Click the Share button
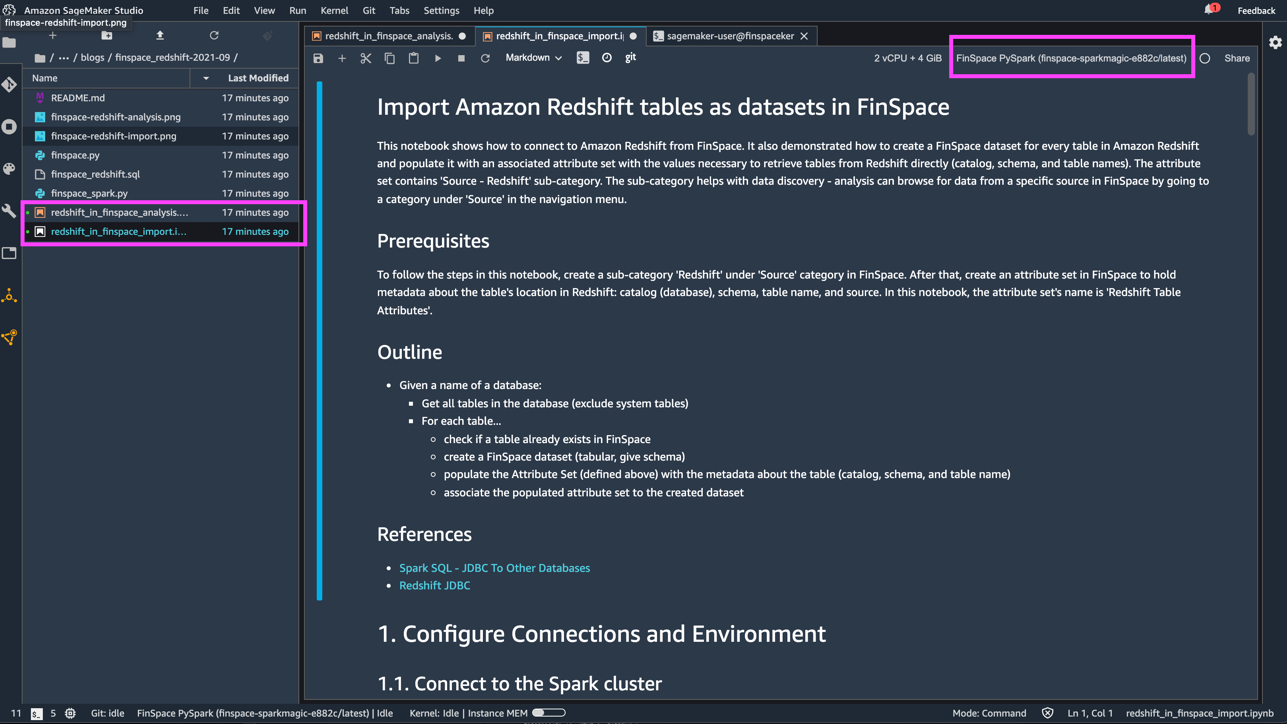1287x724 pixels. (1237, 58)
